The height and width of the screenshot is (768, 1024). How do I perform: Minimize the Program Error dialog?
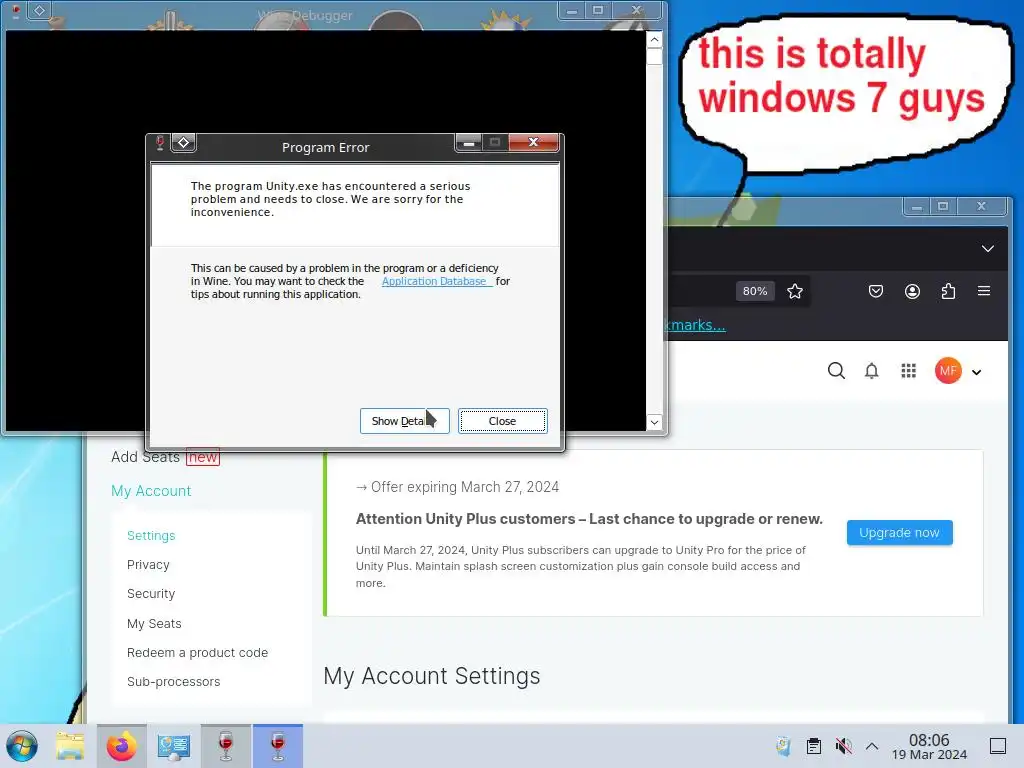click(x=468, y=142)
